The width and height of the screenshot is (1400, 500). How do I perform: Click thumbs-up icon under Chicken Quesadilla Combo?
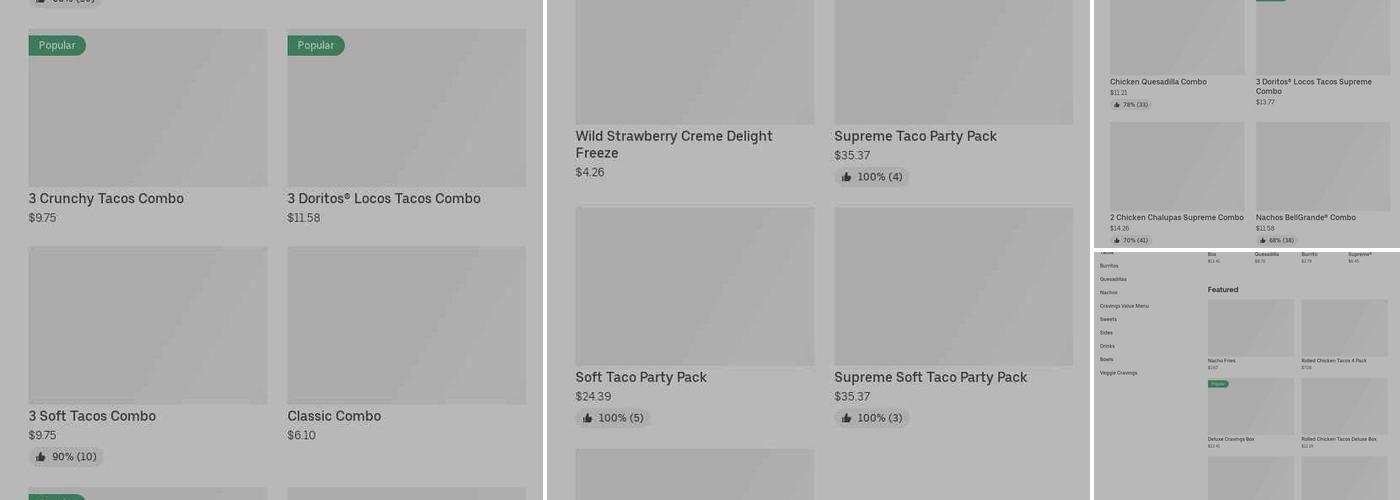(1117, 105)
